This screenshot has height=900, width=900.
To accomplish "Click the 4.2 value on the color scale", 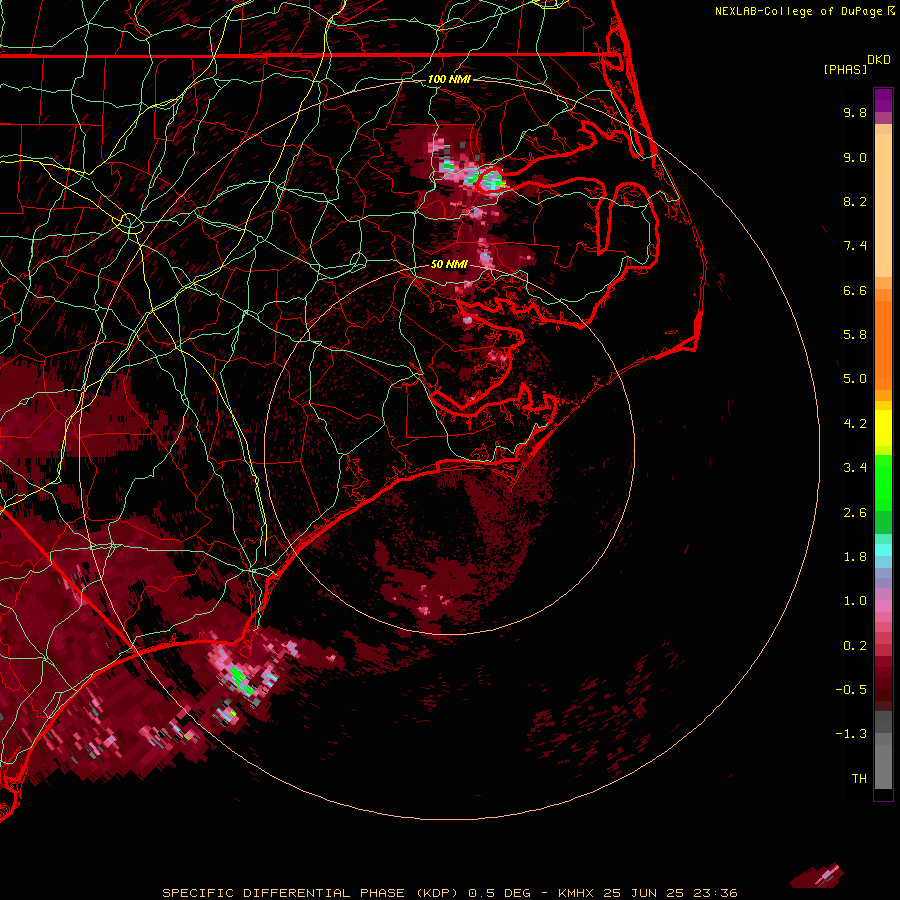I will [855, 424].
